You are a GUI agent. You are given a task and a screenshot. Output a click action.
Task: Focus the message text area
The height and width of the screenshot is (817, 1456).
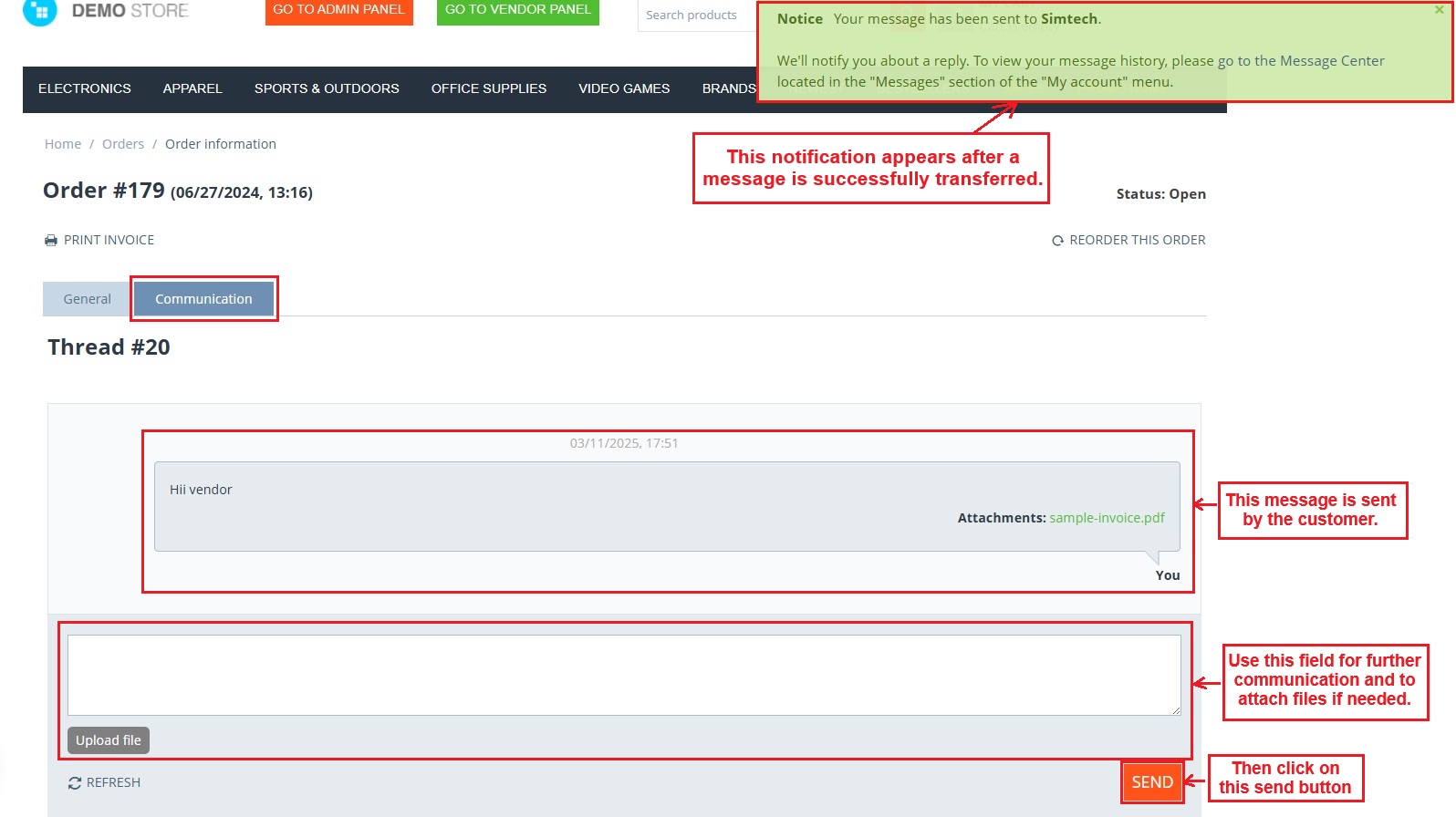(624, 675)
